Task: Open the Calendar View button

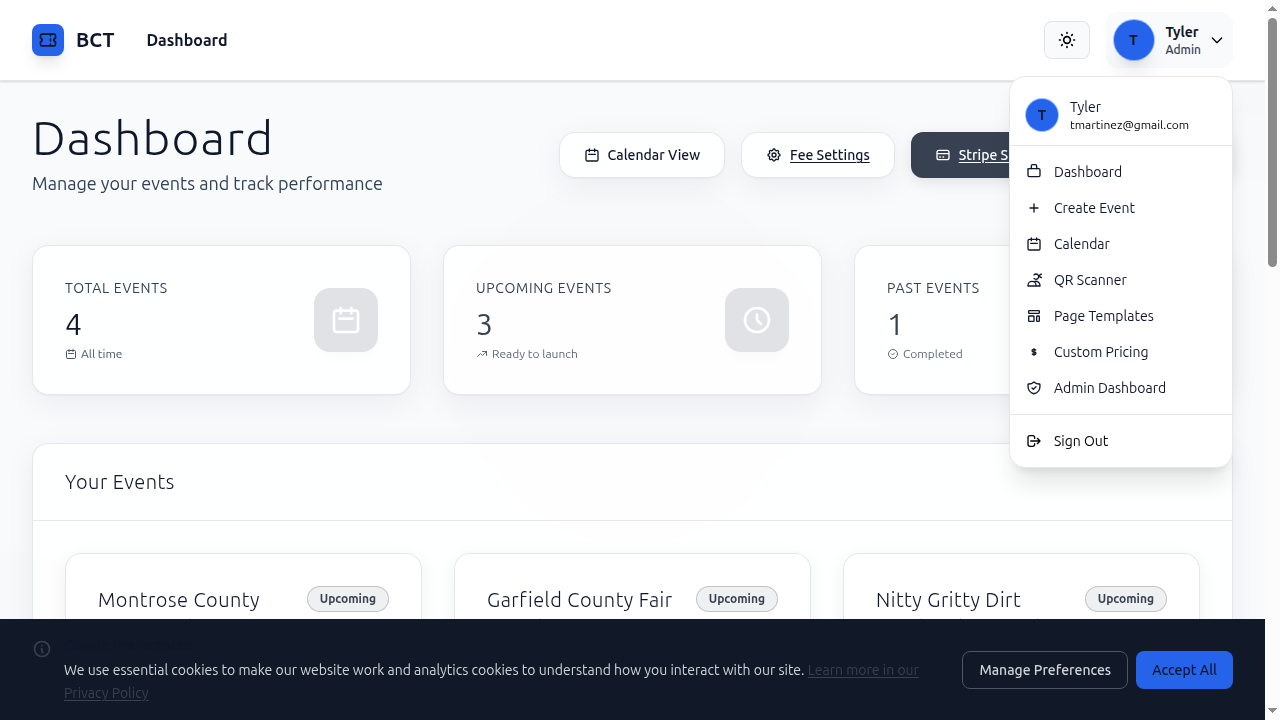Action: [x=642, y=155]
